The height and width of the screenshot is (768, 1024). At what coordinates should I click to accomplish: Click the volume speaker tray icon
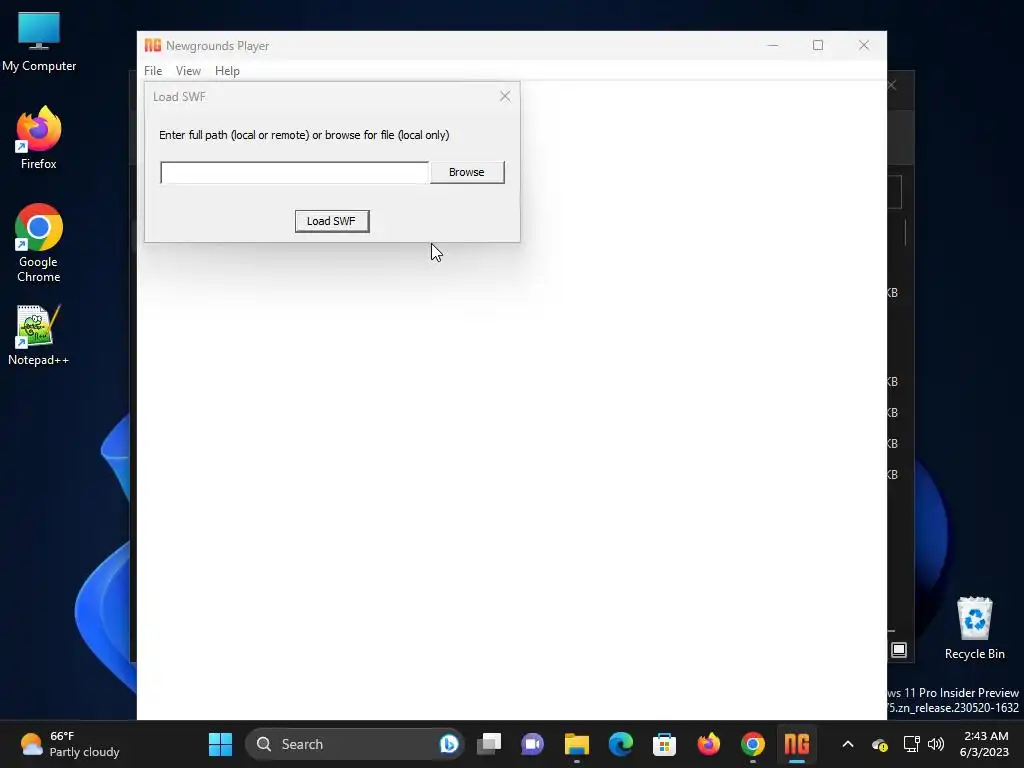[x=936, y=744]
